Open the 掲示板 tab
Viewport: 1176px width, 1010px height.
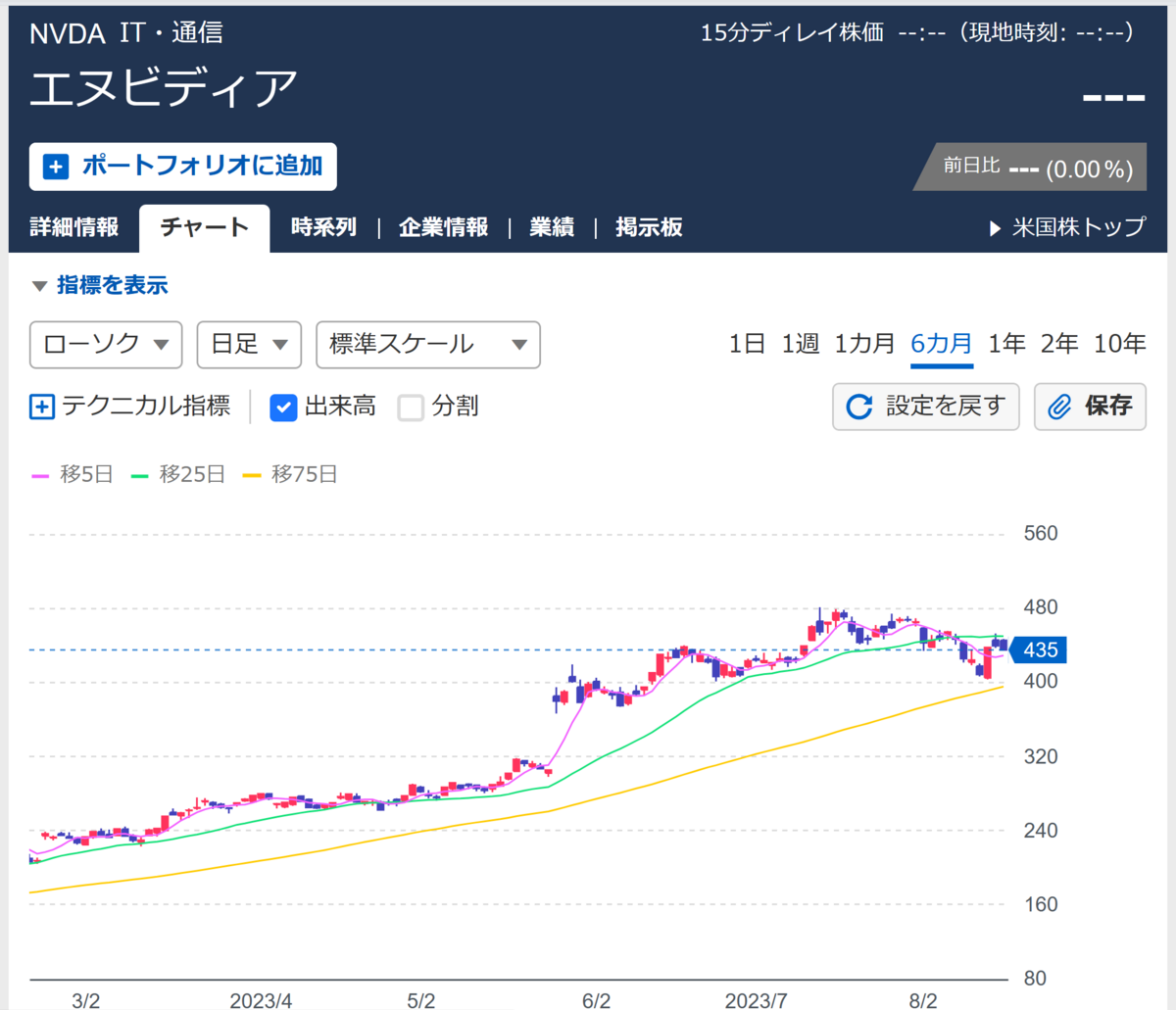(649, 227)
